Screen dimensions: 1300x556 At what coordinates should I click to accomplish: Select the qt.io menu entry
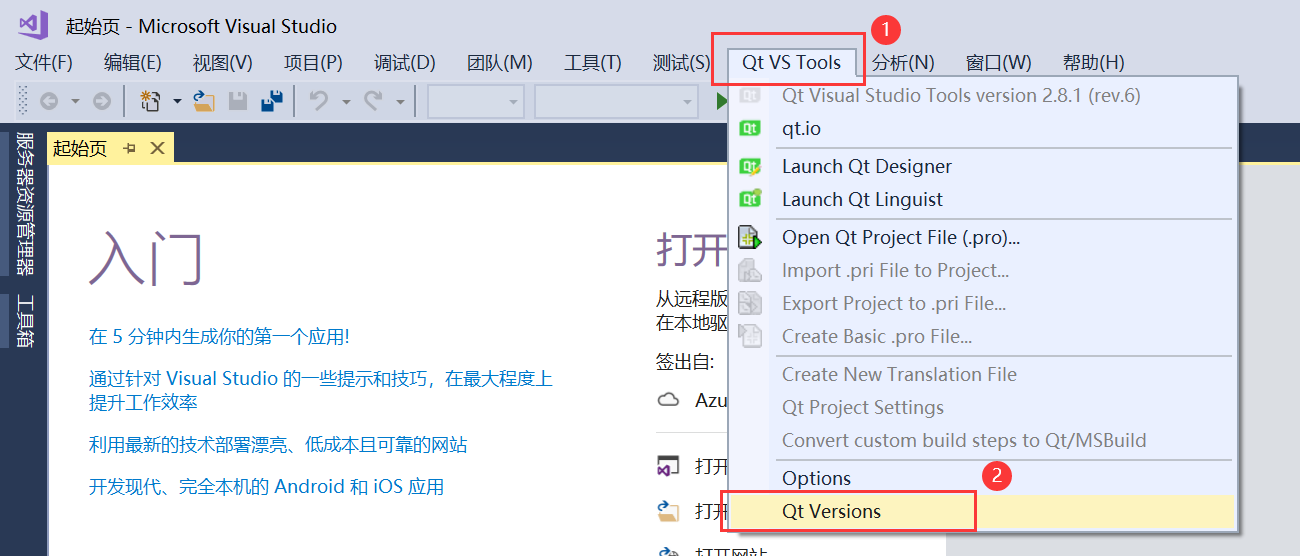tap(982, 129)
